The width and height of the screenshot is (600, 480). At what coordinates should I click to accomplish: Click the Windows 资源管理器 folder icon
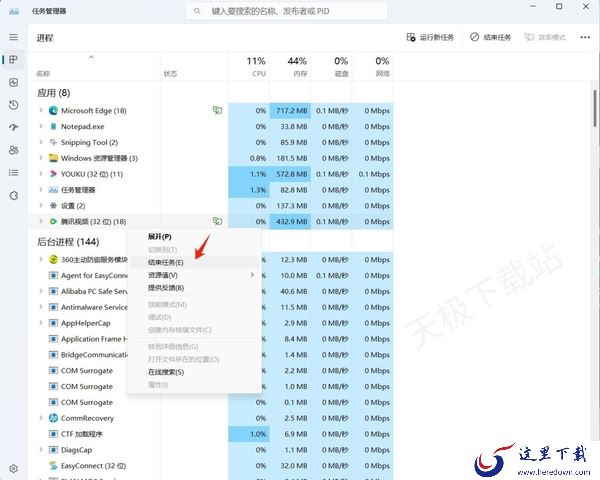pyautogui.click(x=53, y=158)
